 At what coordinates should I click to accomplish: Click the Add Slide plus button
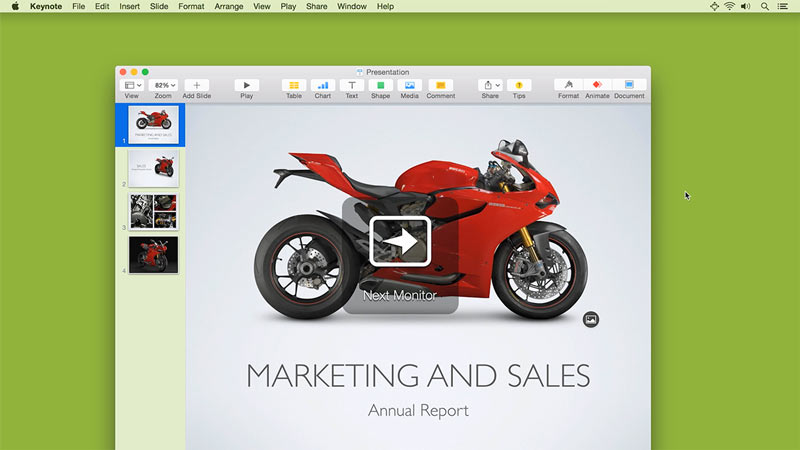click(196, 85)
